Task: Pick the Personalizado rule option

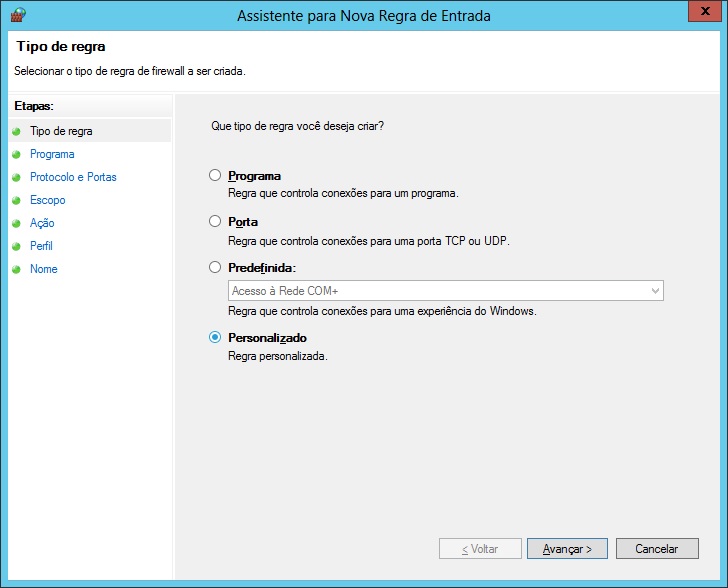Action: coord(215,338)
